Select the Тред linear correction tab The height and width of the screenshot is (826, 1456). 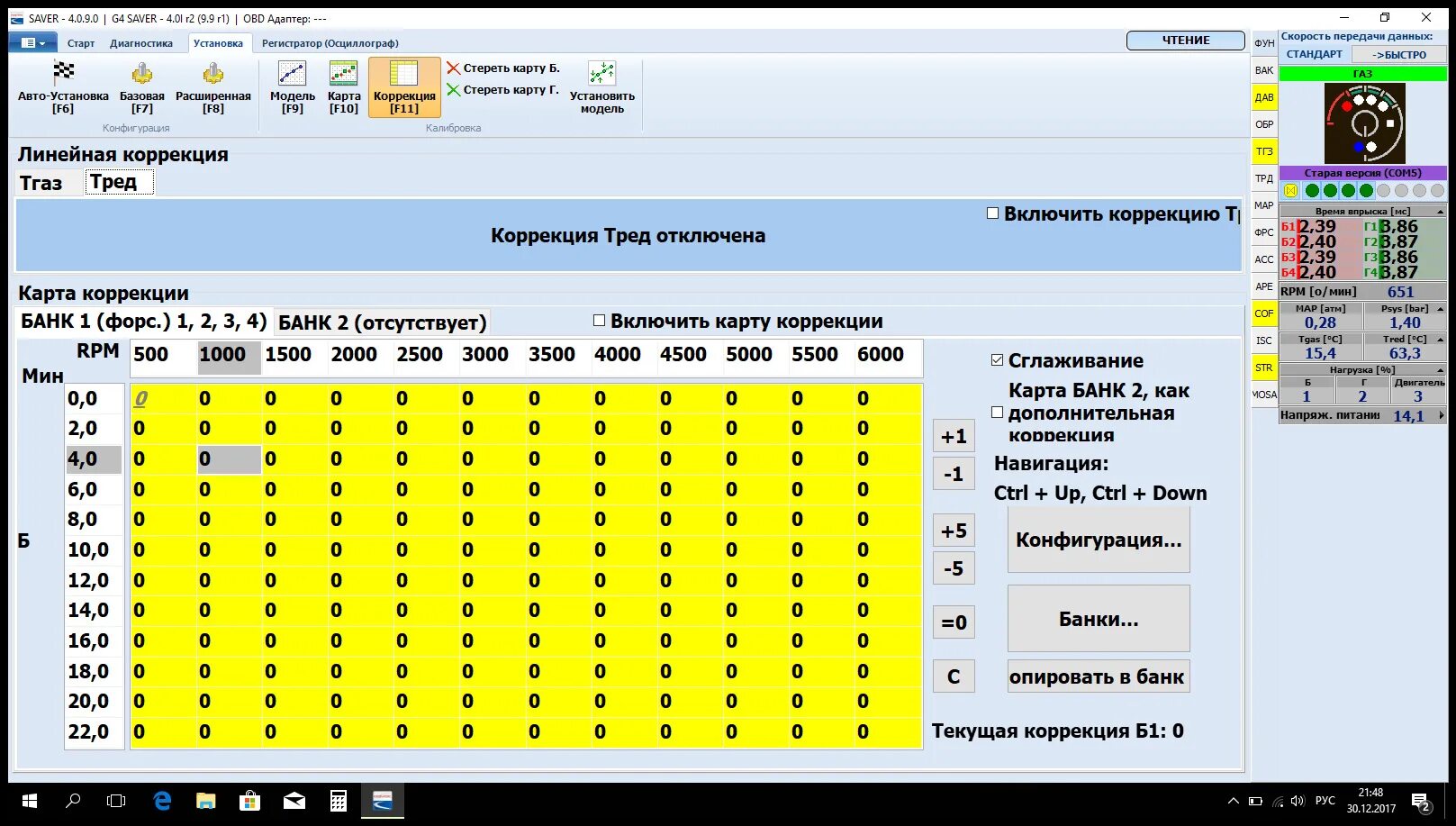coord(119,182)
